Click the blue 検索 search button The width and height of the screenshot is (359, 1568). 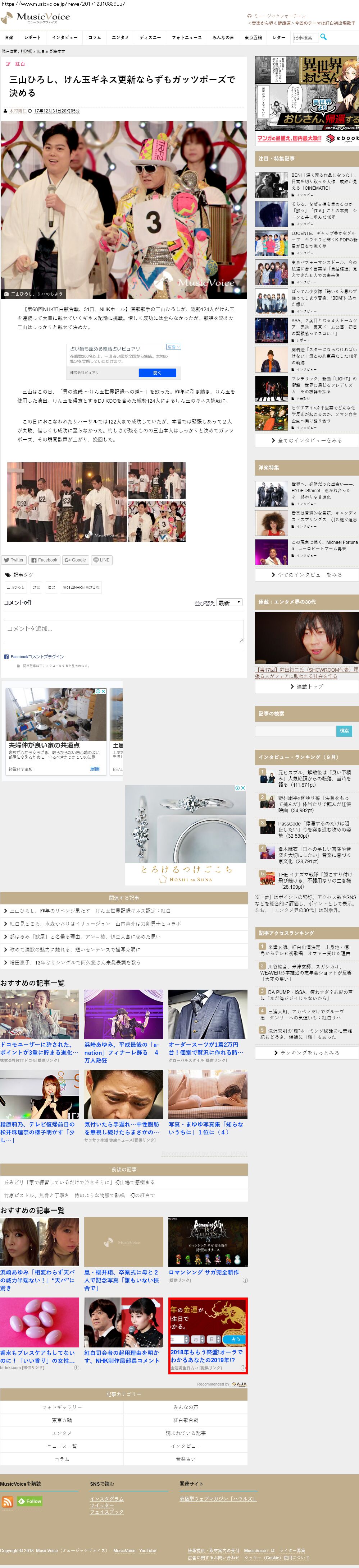pos(344,730)
